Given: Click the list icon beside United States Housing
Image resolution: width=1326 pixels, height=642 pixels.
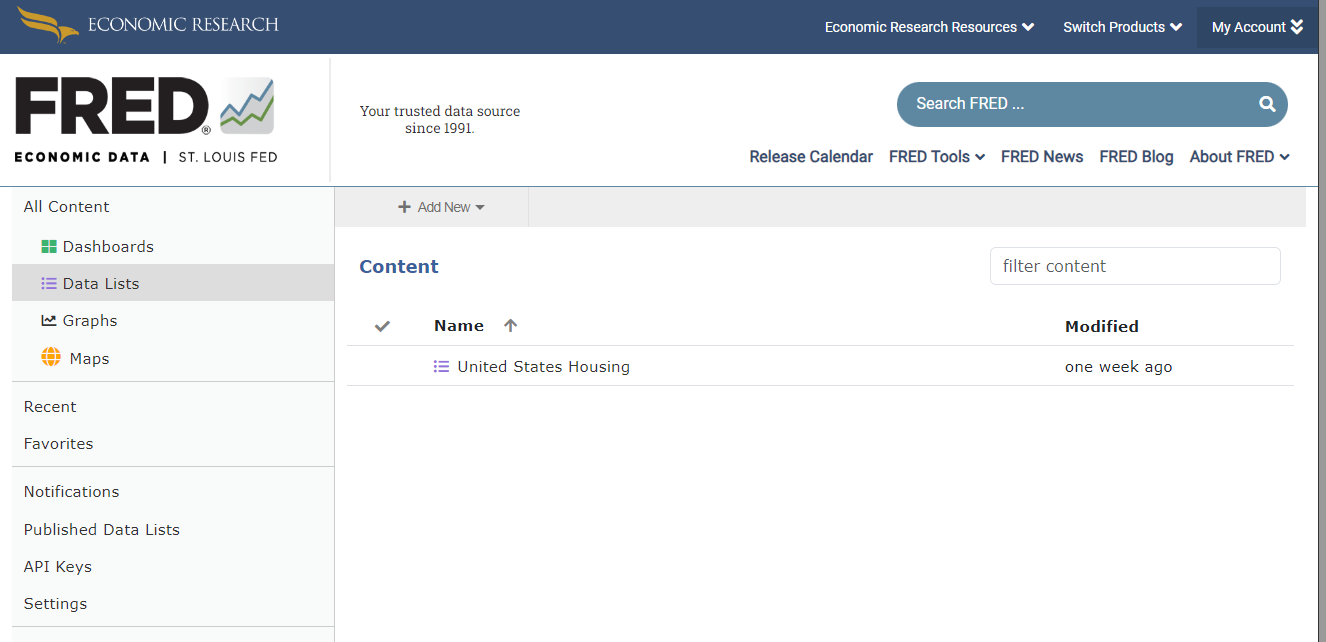Looking at the screenshot, I should [x=441, y=367].
